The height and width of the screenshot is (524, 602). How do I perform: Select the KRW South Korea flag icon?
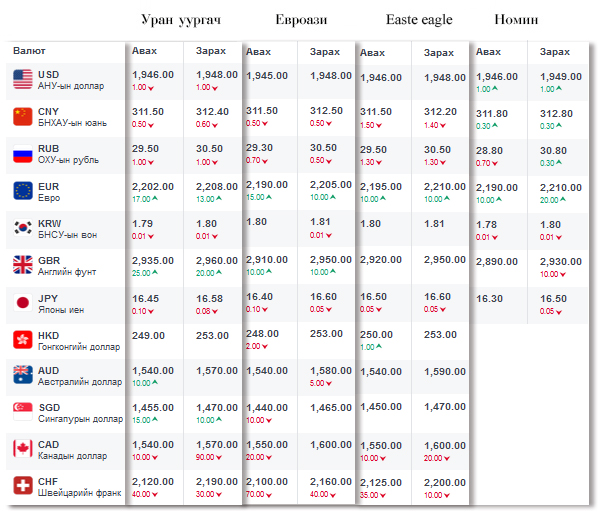(x=22, y=228)
